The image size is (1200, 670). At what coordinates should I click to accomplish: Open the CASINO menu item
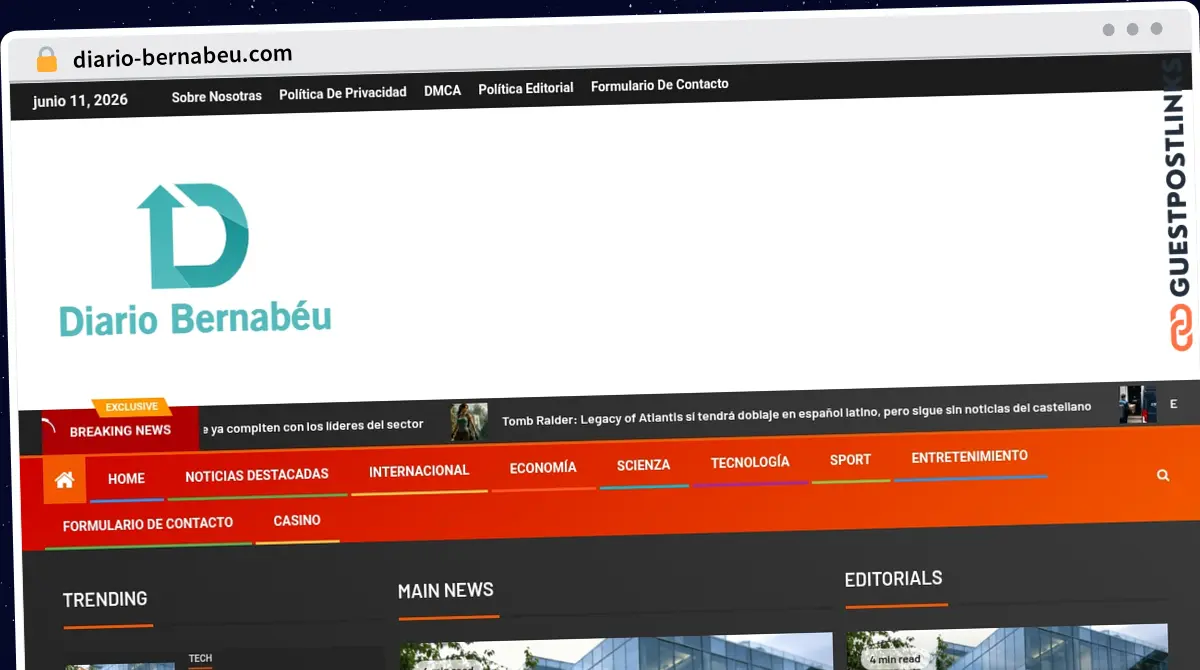[297, 520]
